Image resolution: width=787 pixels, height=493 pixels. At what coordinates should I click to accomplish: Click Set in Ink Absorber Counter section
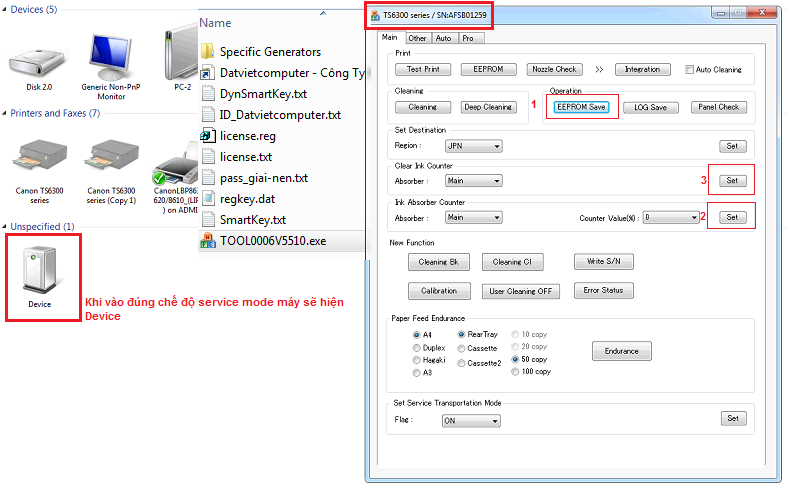point(733,217)
